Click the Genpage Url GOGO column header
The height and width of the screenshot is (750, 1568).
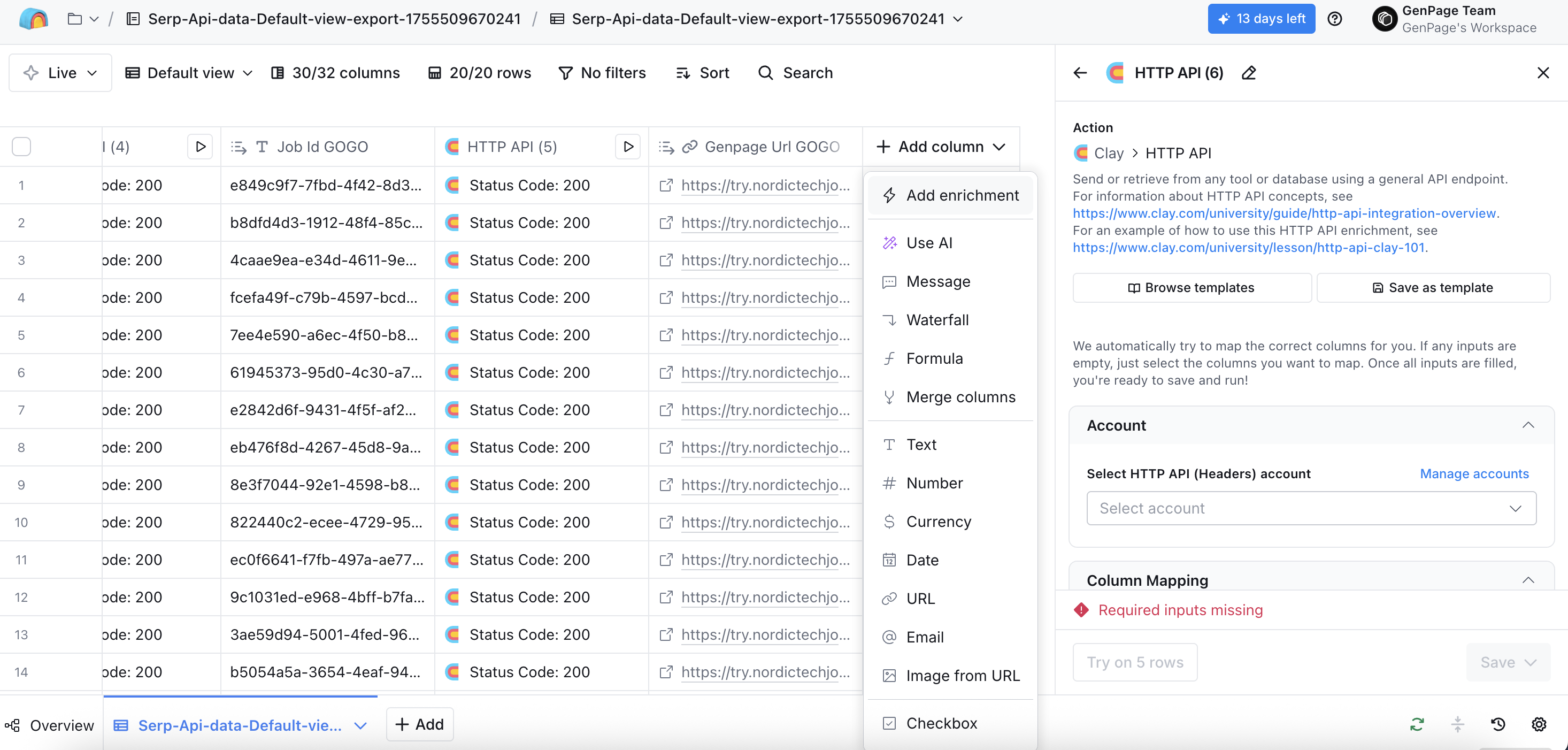(x=756, y=147)
